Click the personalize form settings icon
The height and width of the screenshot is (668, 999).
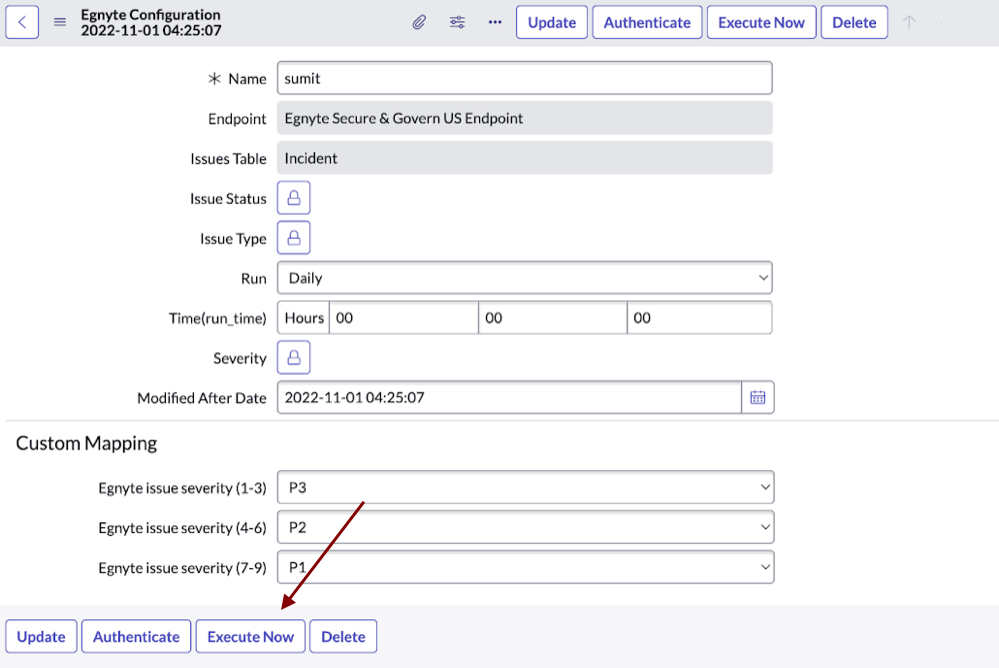pos(457,21)
